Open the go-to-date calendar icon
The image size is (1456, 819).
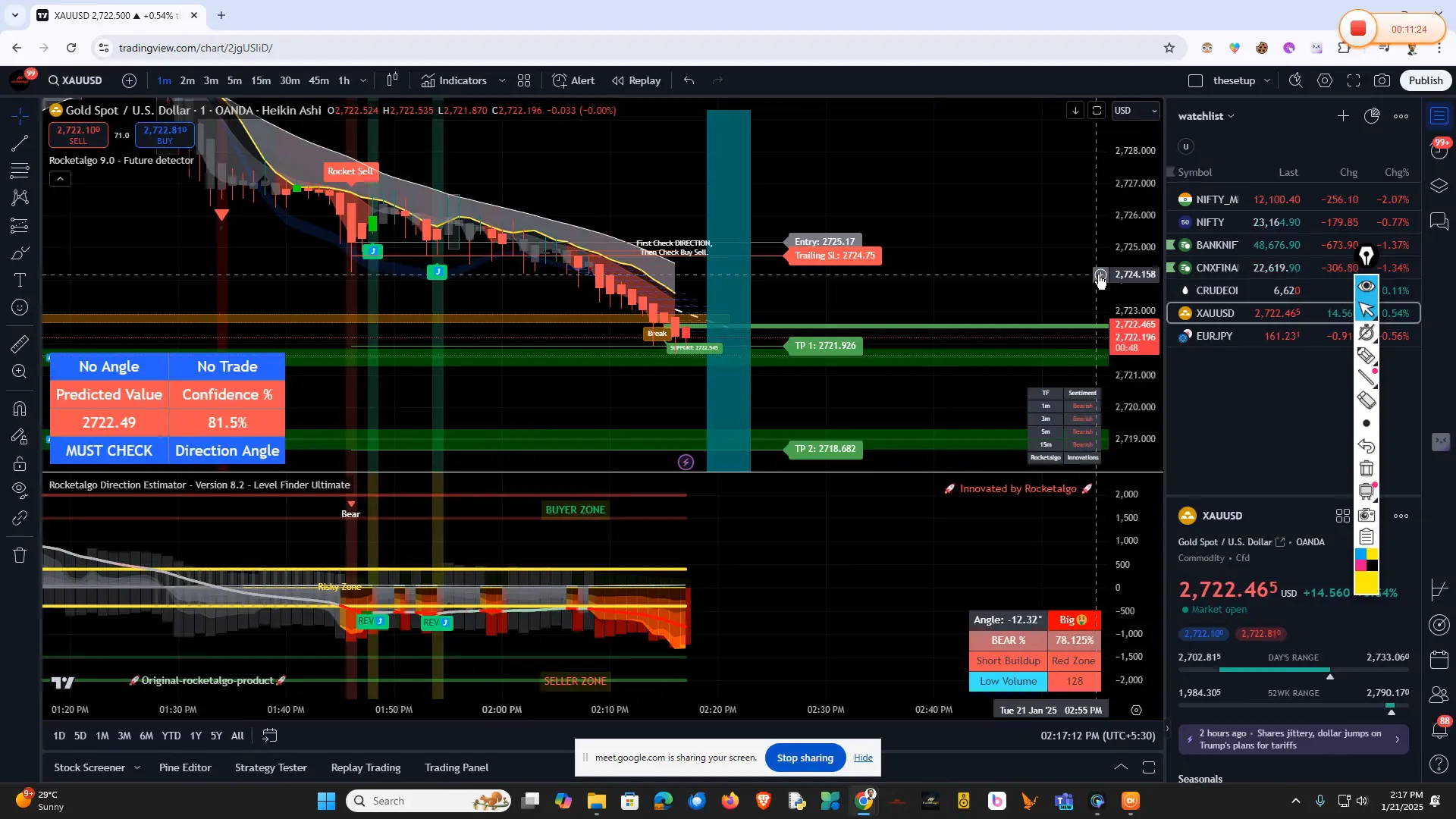270,736
